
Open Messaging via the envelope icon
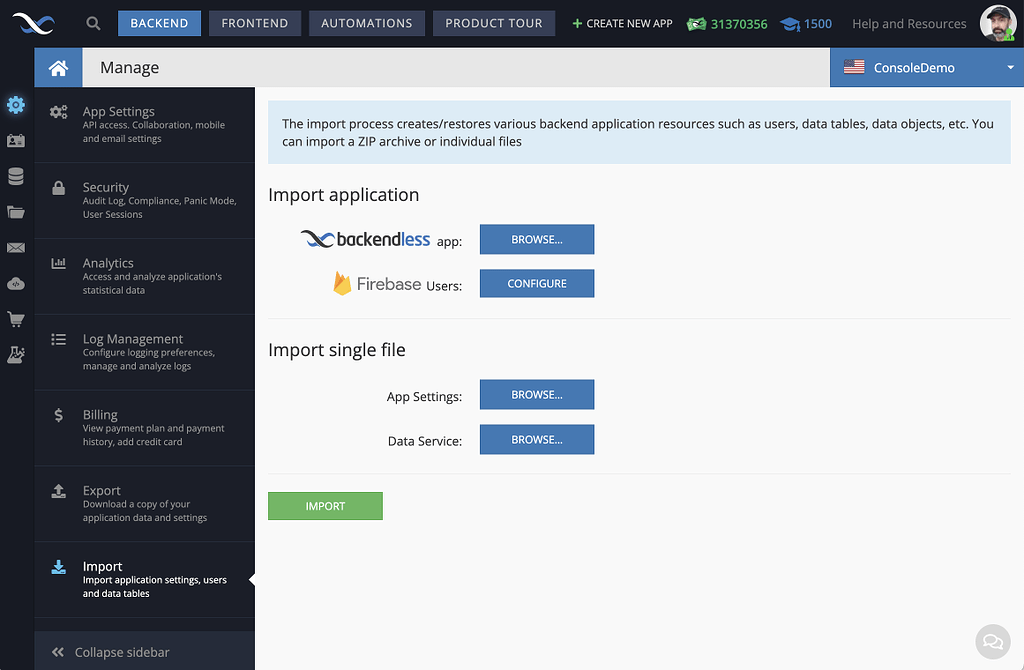[15, 247]
